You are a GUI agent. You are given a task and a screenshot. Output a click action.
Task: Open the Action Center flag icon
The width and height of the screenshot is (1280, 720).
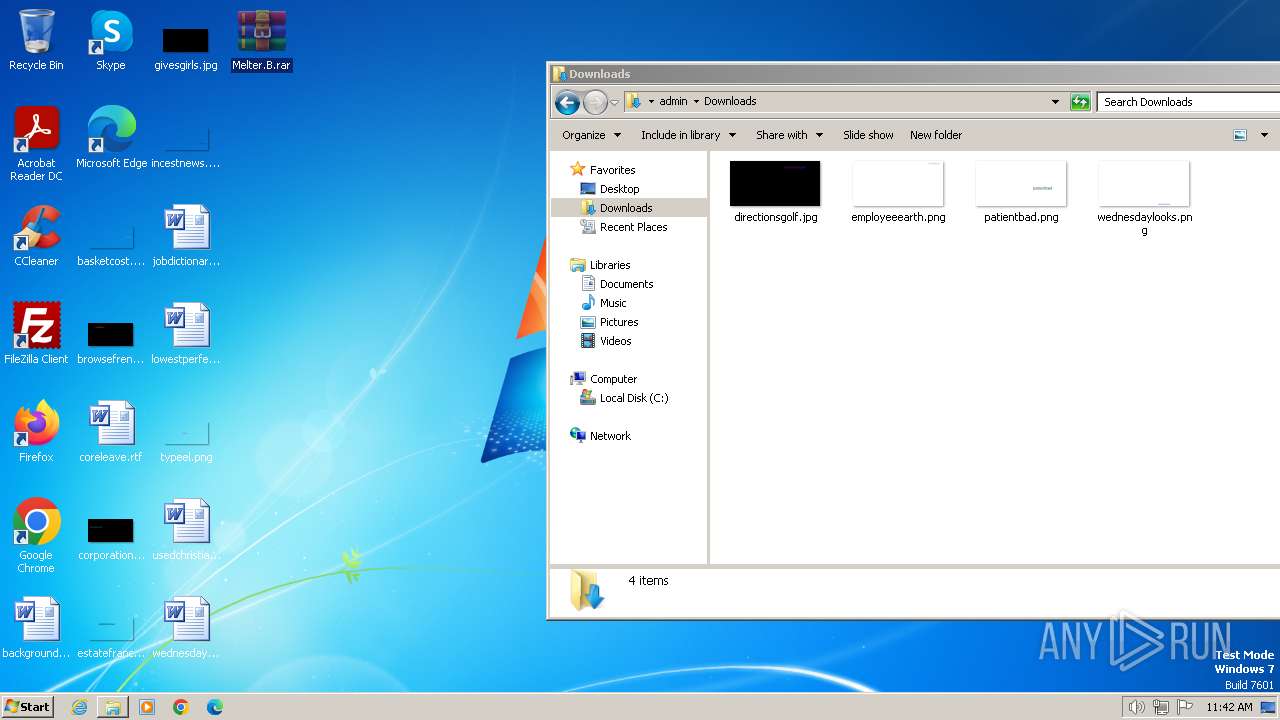pos(1185,707)
